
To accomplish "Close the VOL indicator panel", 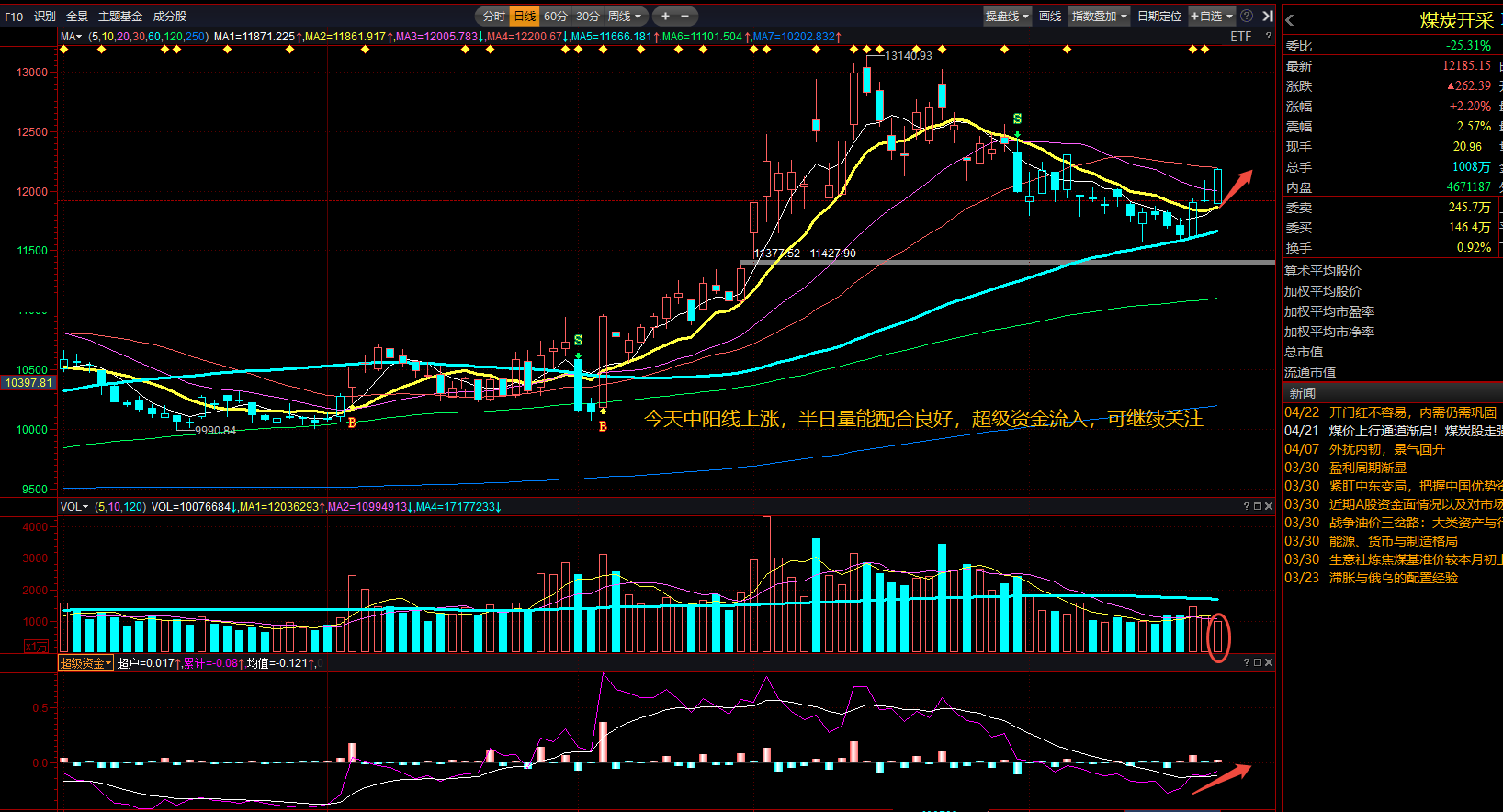I will coord(1269,506).
